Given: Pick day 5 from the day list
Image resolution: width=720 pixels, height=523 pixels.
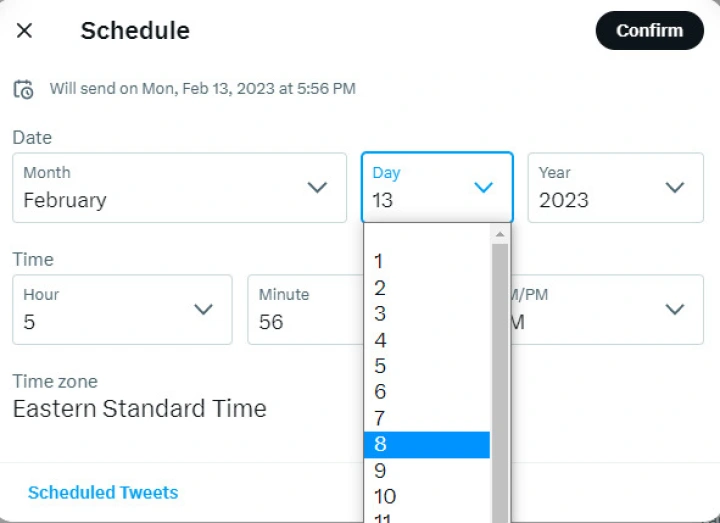Looking at the screenshot, I should [427, 366].
